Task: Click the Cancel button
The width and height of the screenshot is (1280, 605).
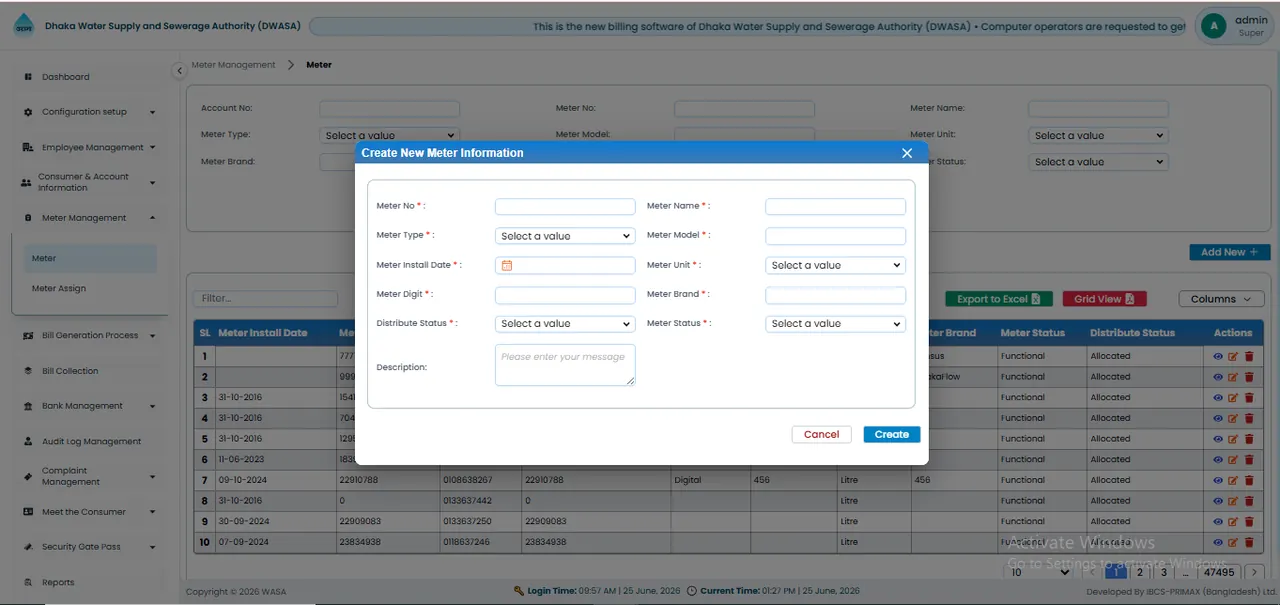Action: [x=822, y=434]
